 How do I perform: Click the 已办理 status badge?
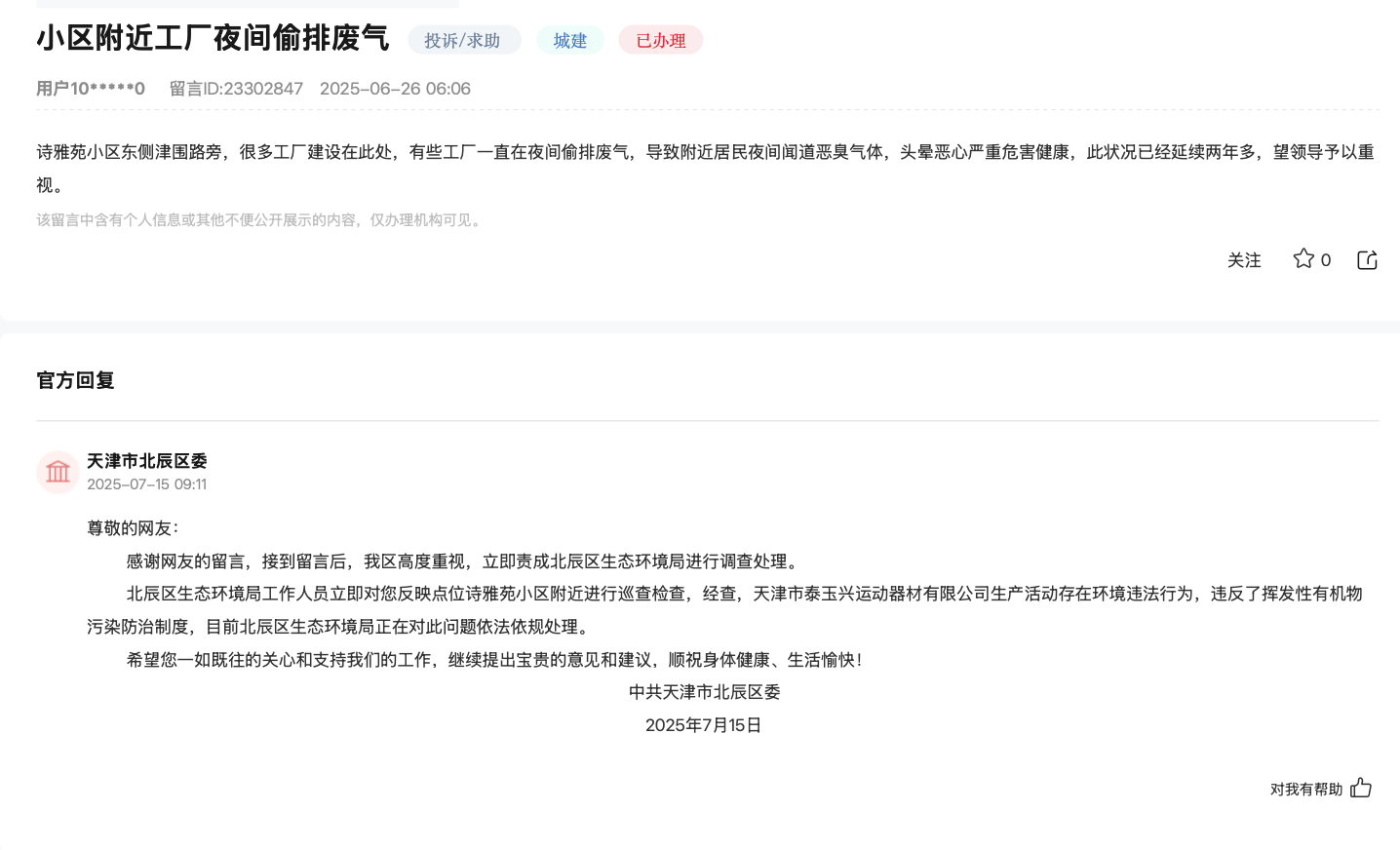(x=660, y=40)
